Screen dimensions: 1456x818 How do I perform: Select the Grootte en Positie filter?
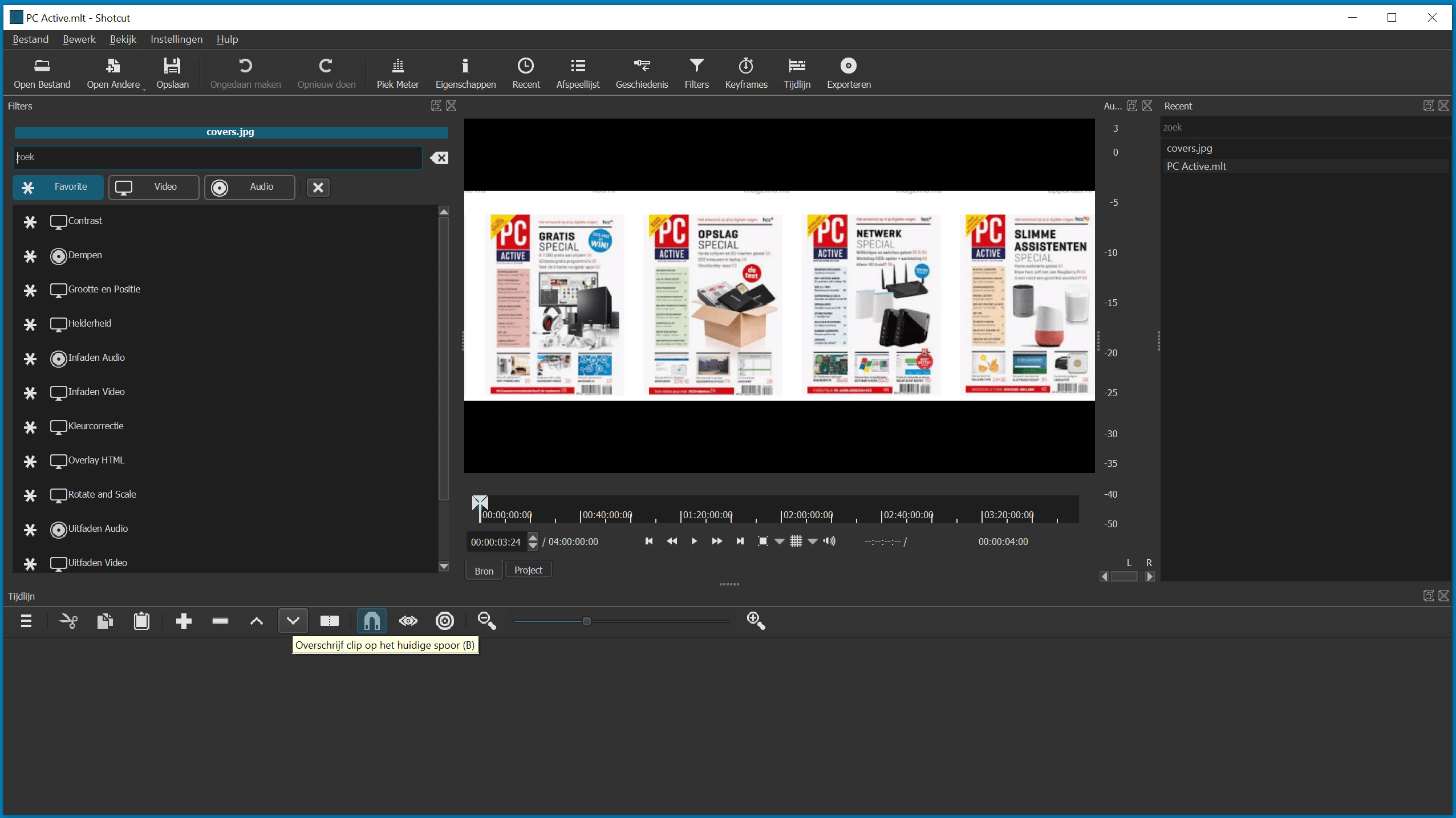tap(104, 290)
